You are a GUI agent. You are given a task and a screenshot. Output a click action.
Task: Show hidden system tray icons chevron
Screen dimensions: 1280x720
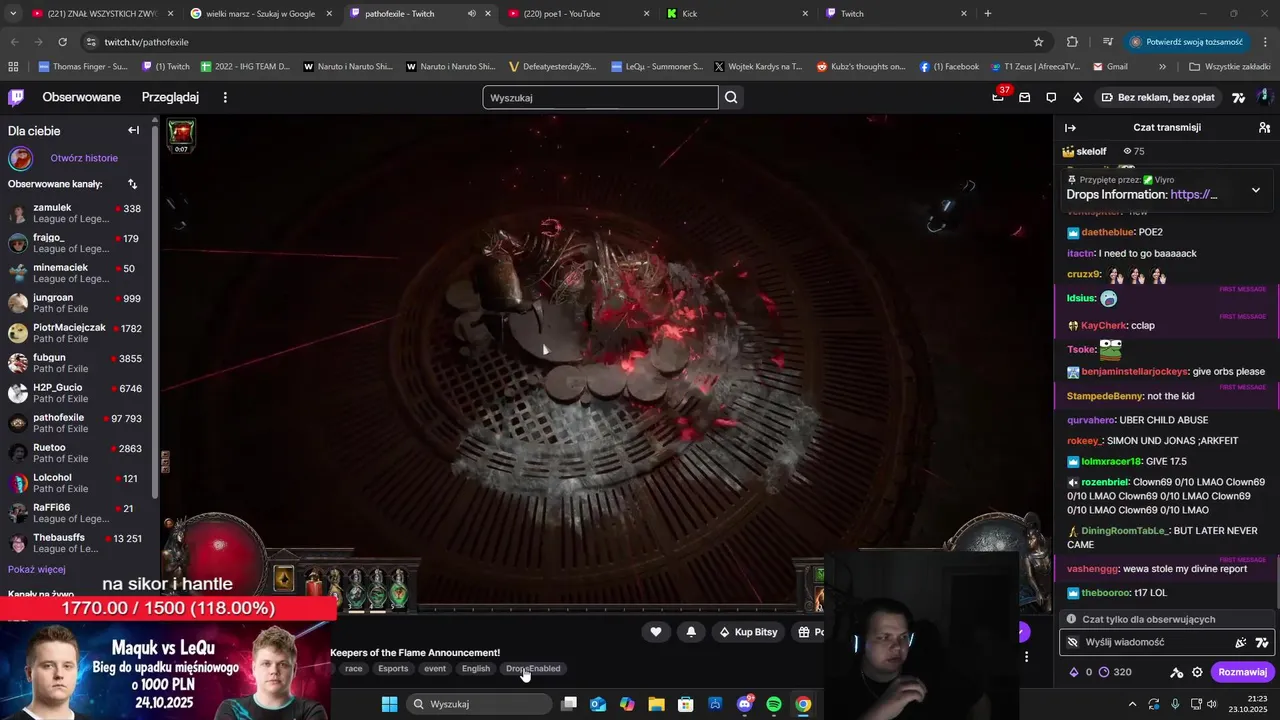pos(1132,704)
